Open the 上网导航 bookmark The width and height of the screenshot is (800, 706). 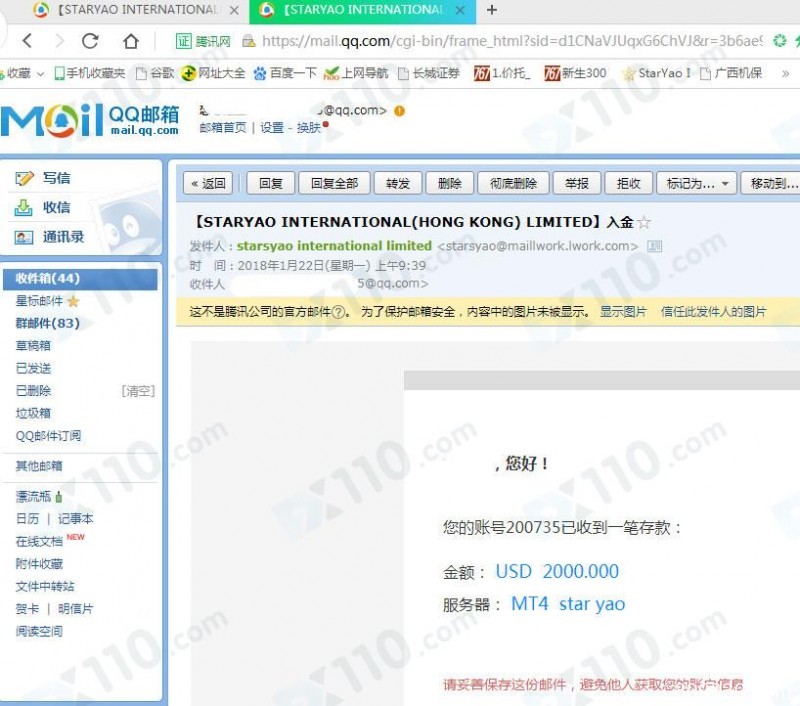[356, 73]
